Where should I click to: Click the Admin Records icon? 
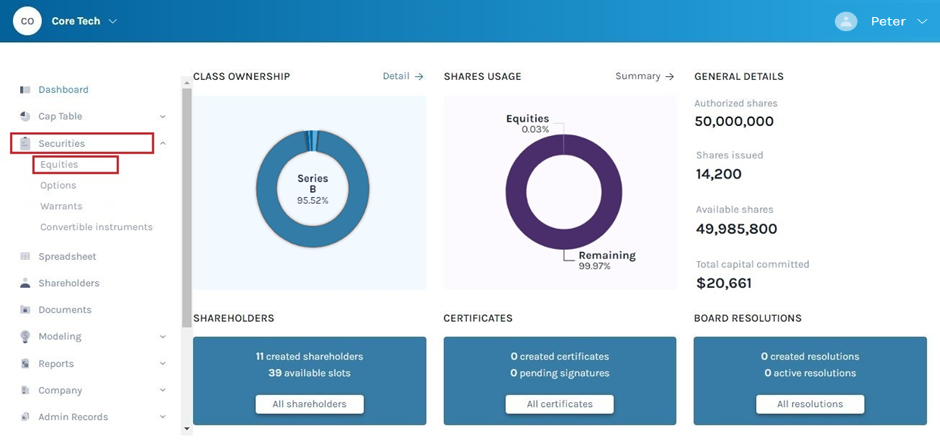25,417
